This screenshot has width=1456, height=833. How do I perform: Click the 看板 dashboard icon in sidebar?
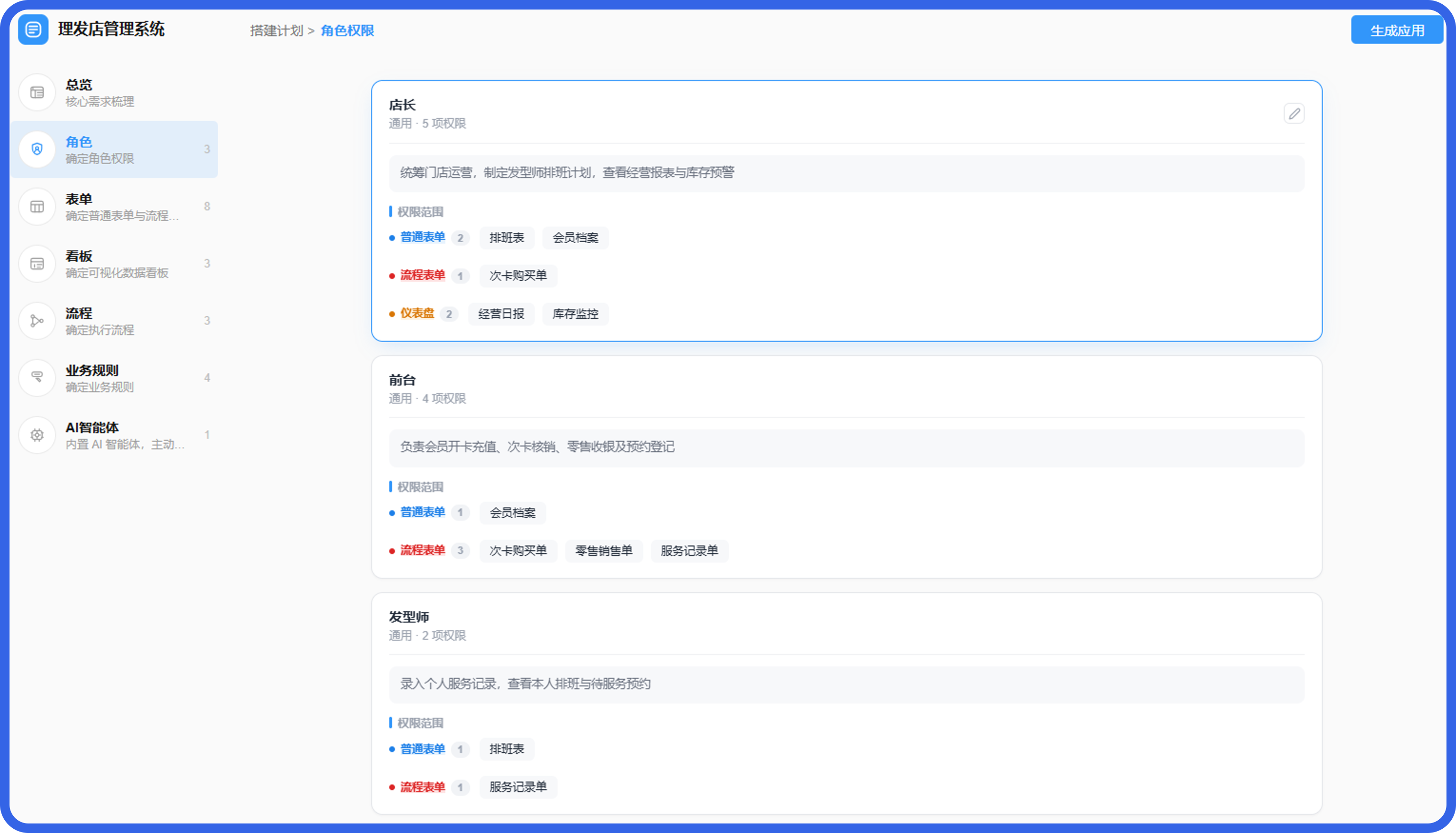(37, 264)
